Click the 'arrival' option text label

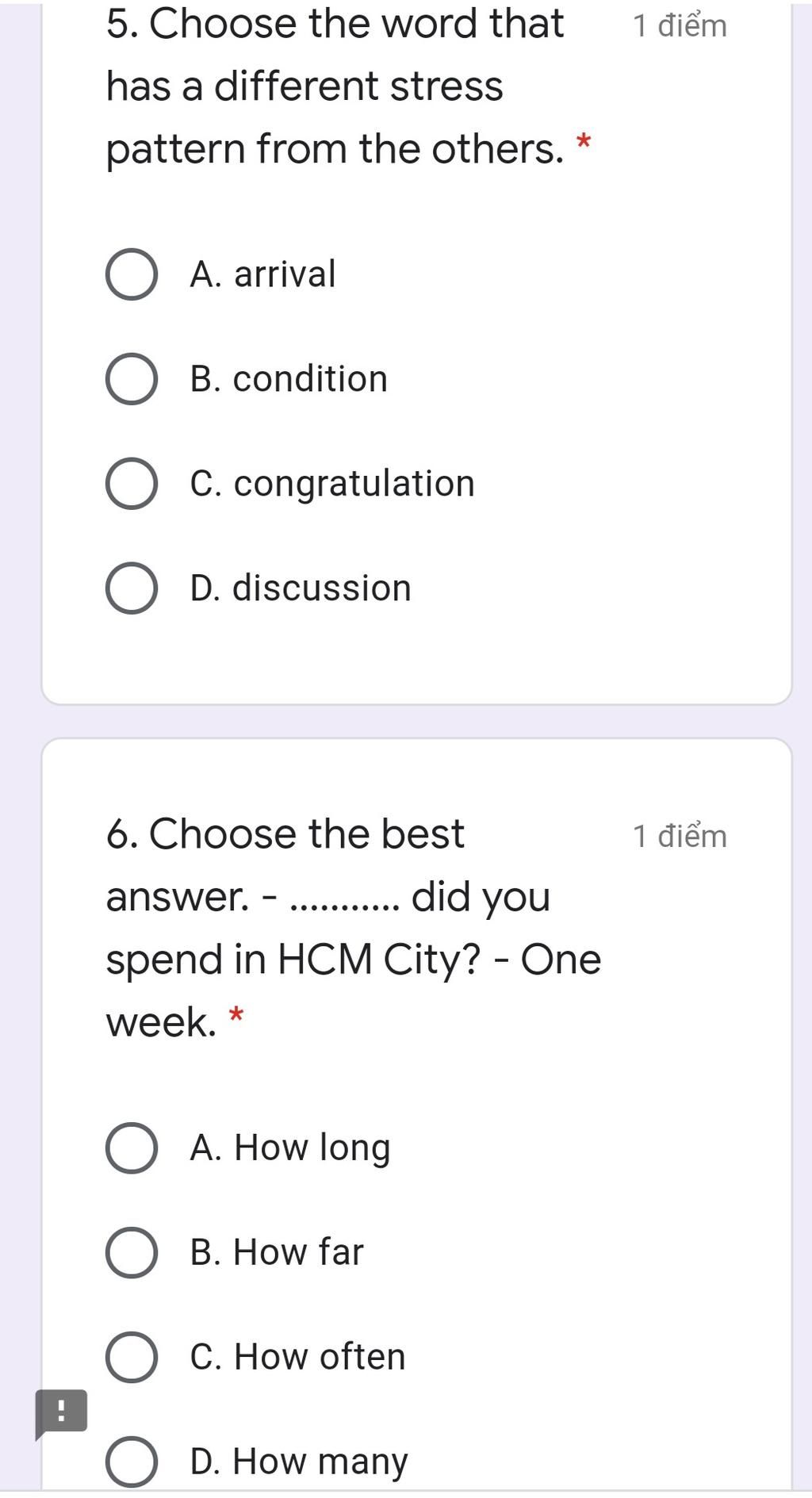(x=263, y=274)
